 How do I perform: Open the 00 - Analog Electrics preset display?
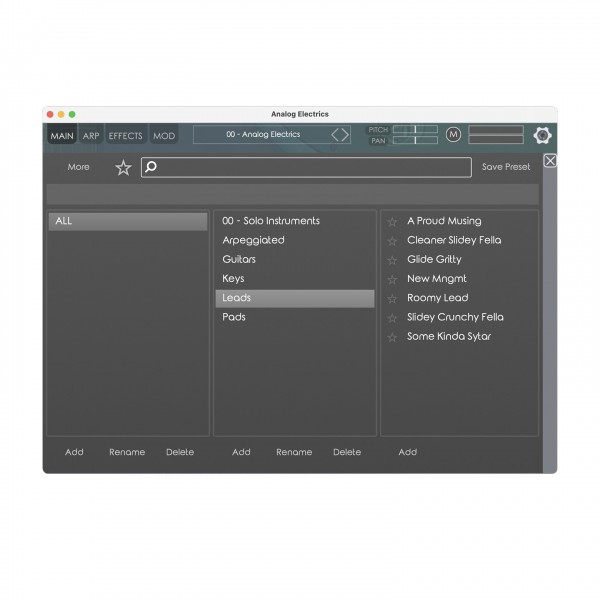coord(263,134)
